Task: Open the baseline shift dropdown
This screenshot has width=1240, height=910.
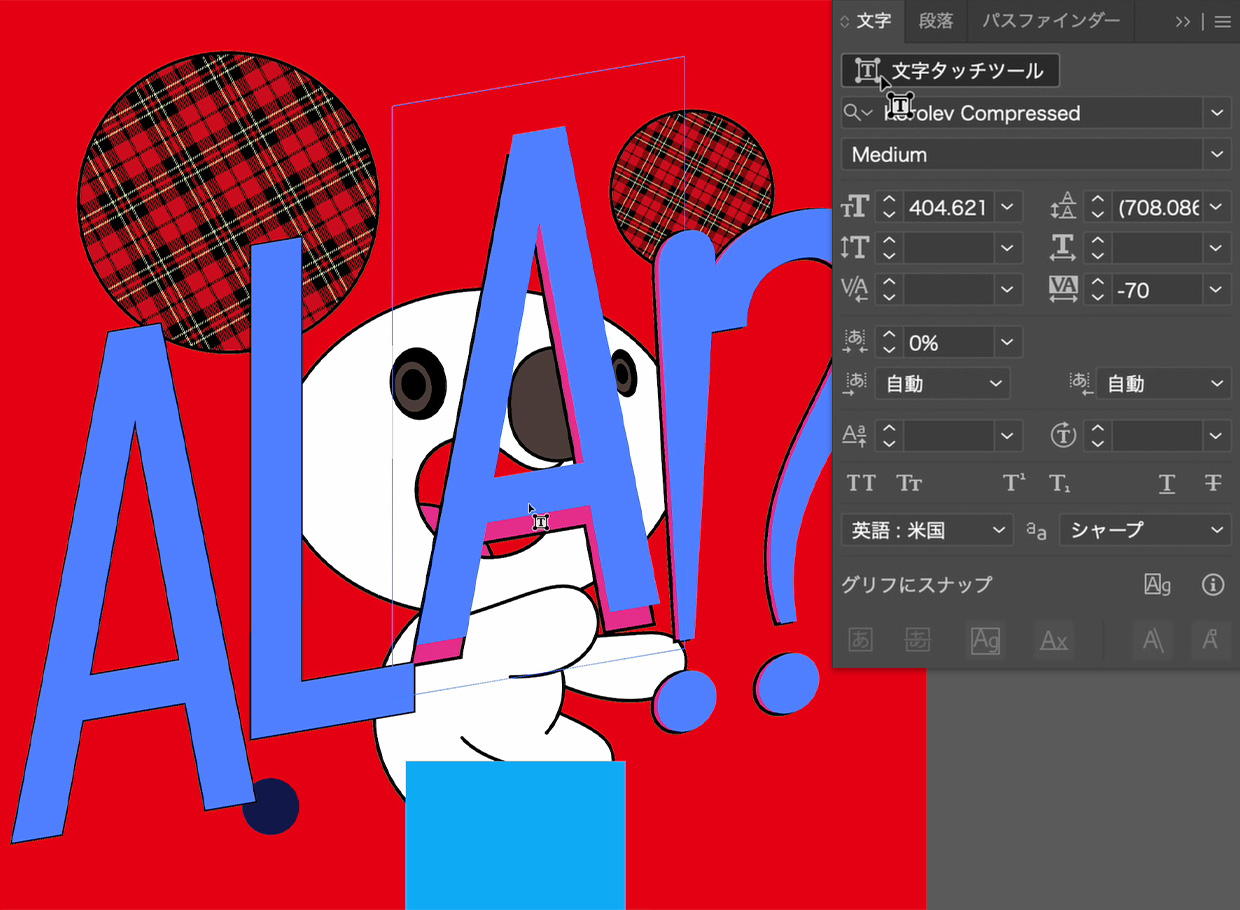Action: (x=1007, y=435)
